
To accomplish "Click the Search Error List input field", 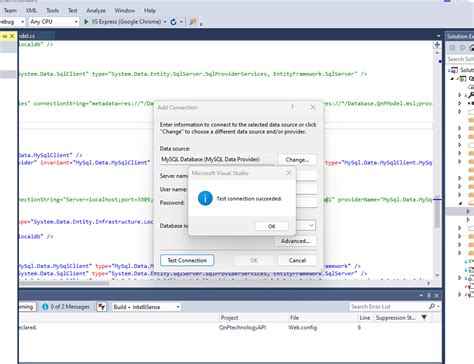I will 389,306.
